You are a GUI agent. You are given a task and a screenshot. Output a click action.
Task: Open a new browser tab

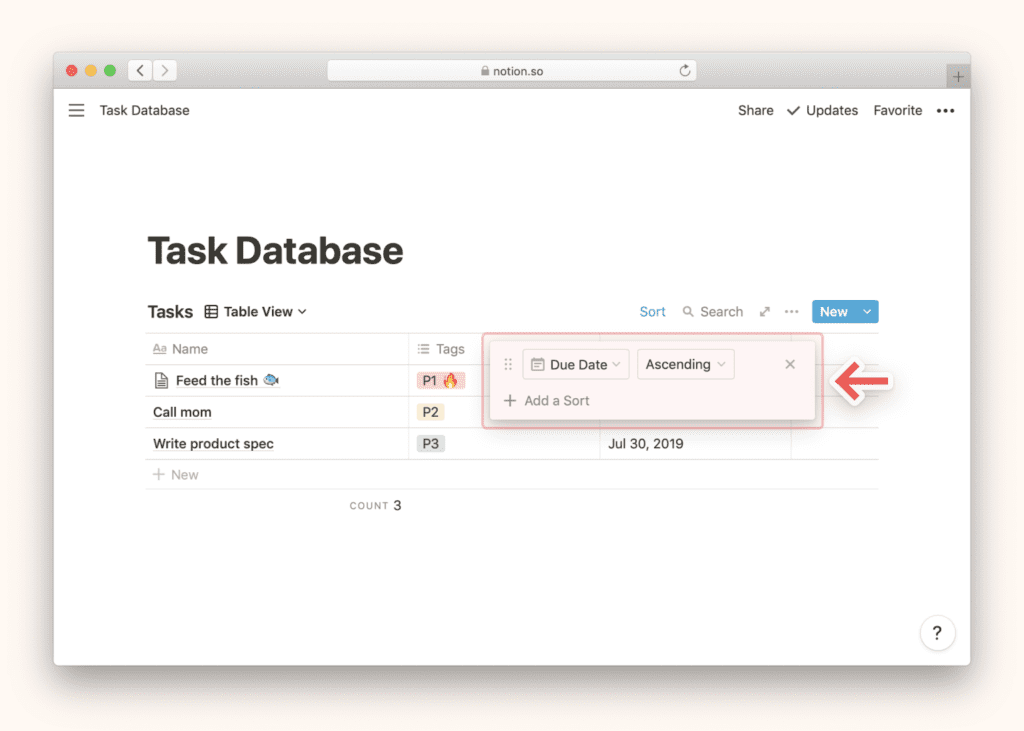pos(957,77)
